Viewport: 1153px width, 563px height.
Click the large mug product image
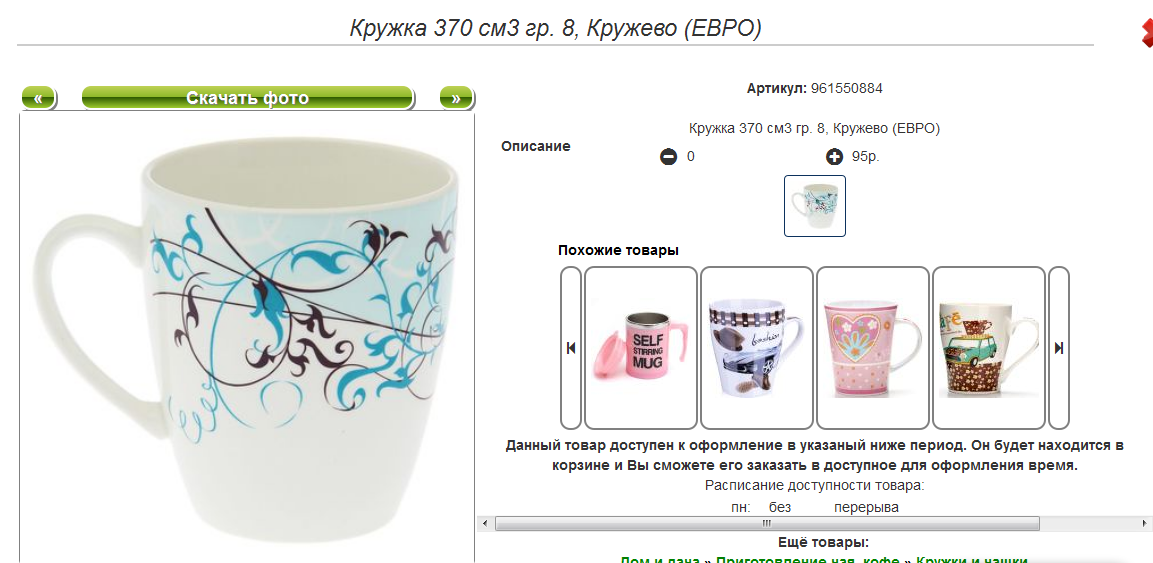(247, 338)
